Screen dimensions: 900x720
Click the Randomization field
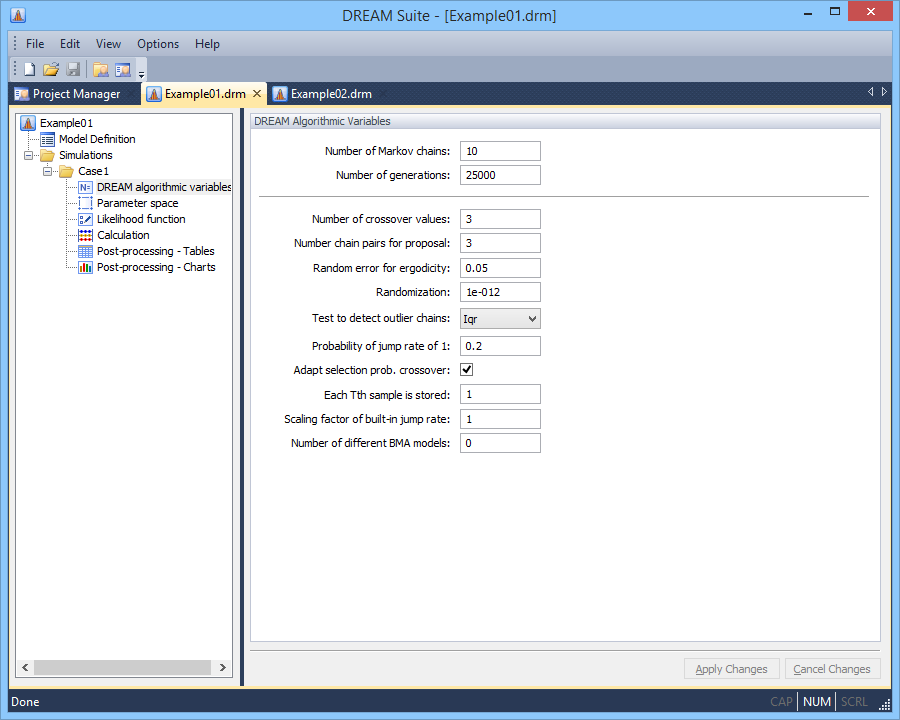[x=500, y=292]
